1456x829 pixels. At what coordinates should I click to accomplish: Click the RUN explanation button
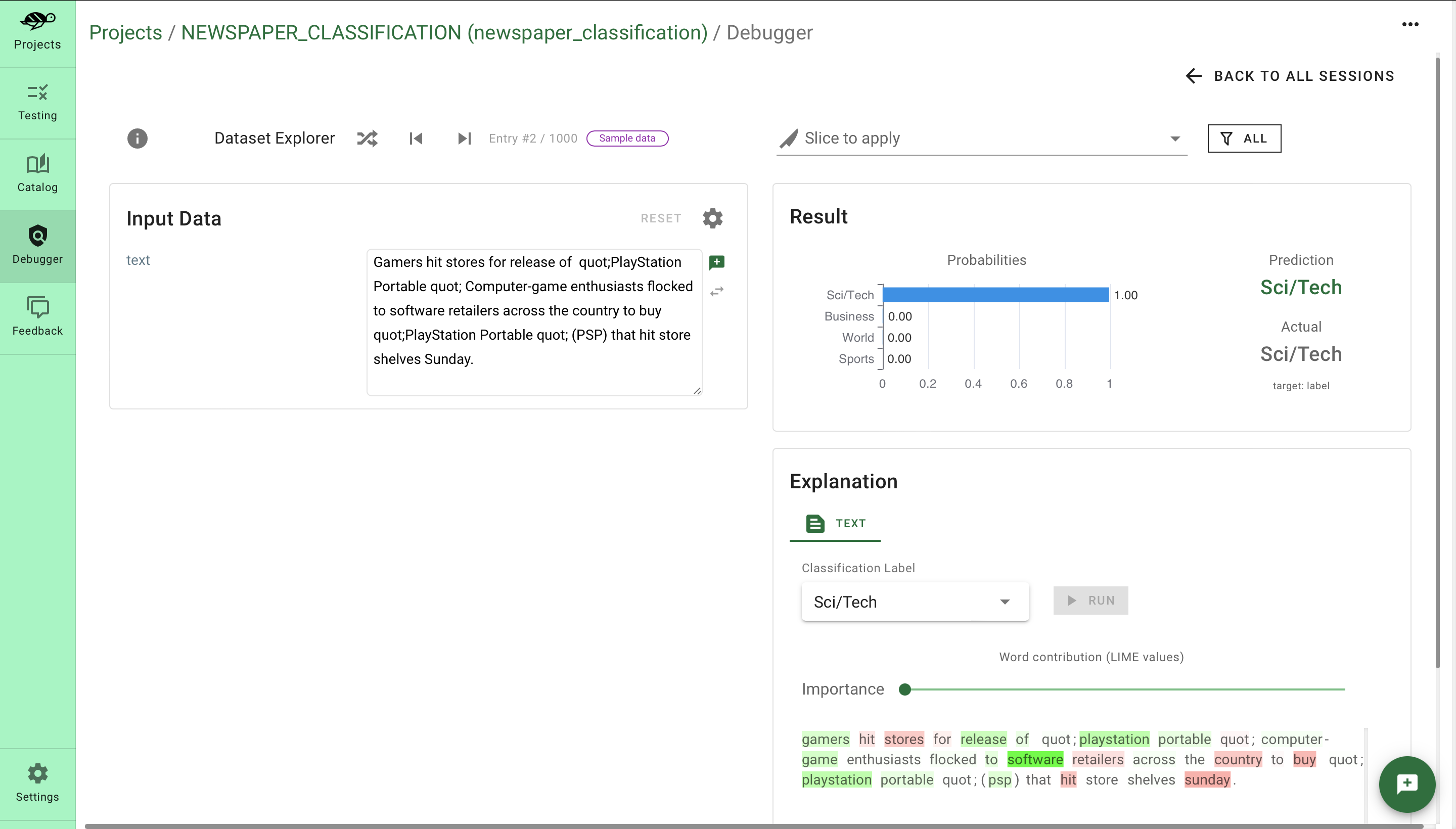tap(1090, 600)
